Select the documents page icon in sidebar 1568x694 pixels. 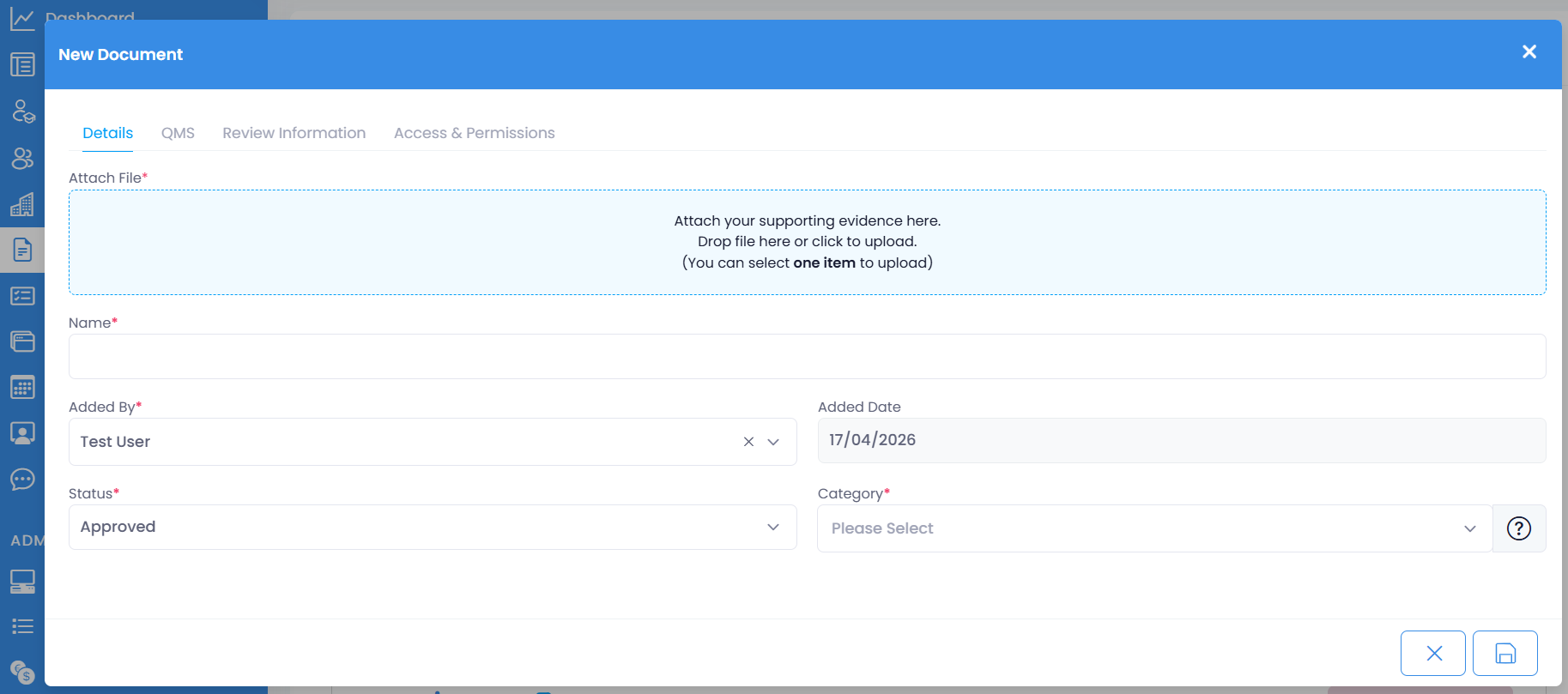[22, 250]
